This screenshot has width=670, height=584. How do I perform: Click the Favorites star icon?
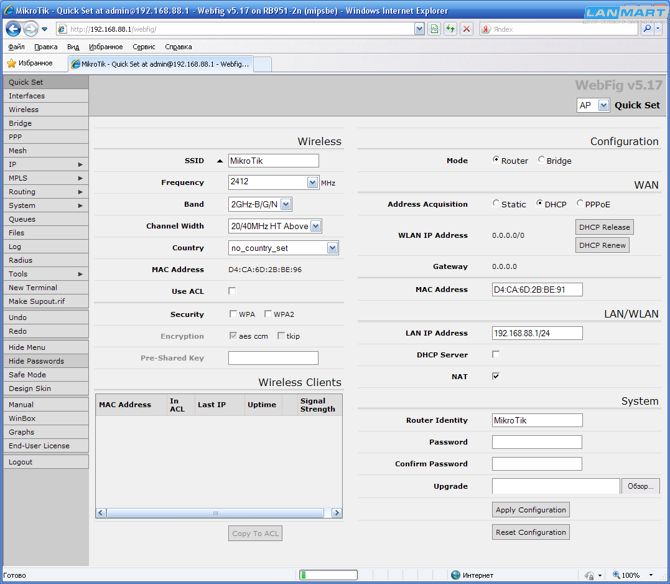point(12,63)
